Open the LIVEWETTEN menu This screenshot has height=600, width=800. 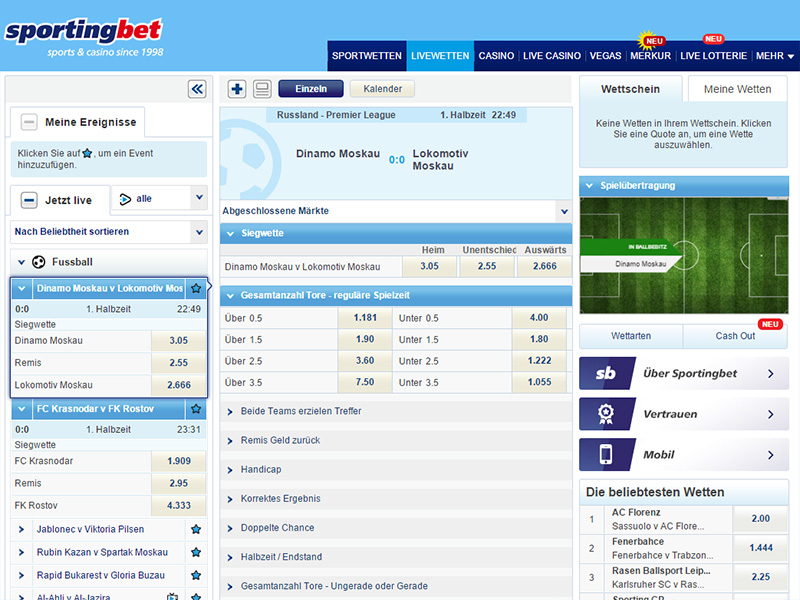click(x=440, y=56)
